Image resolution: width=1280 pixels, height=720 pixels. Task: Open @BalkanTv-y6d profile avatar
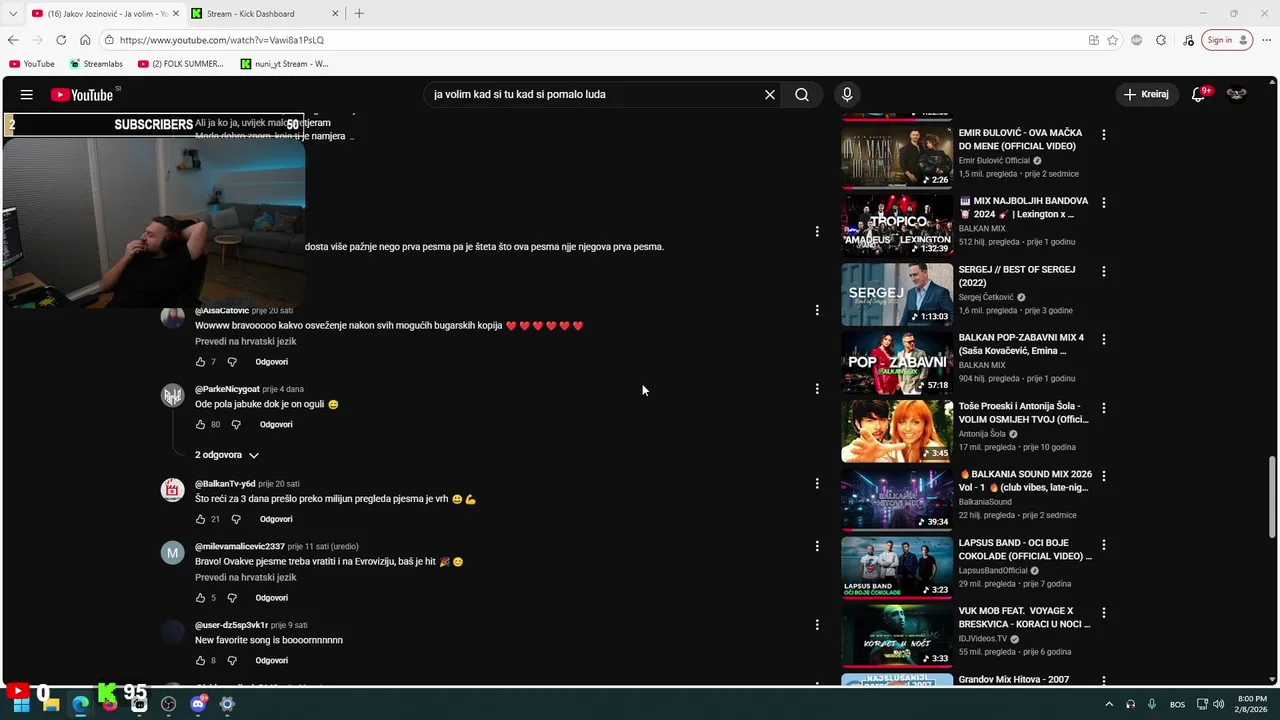[x=173, y=490]
